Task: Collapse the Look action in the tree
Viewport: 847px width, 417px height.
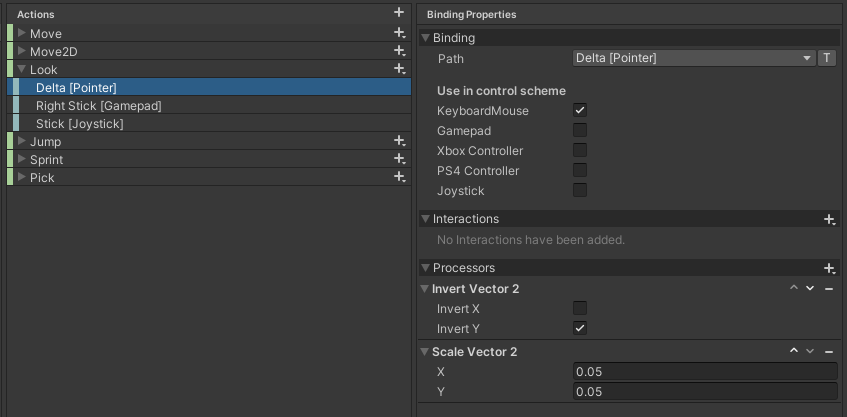Action: [x=22, y=69]
